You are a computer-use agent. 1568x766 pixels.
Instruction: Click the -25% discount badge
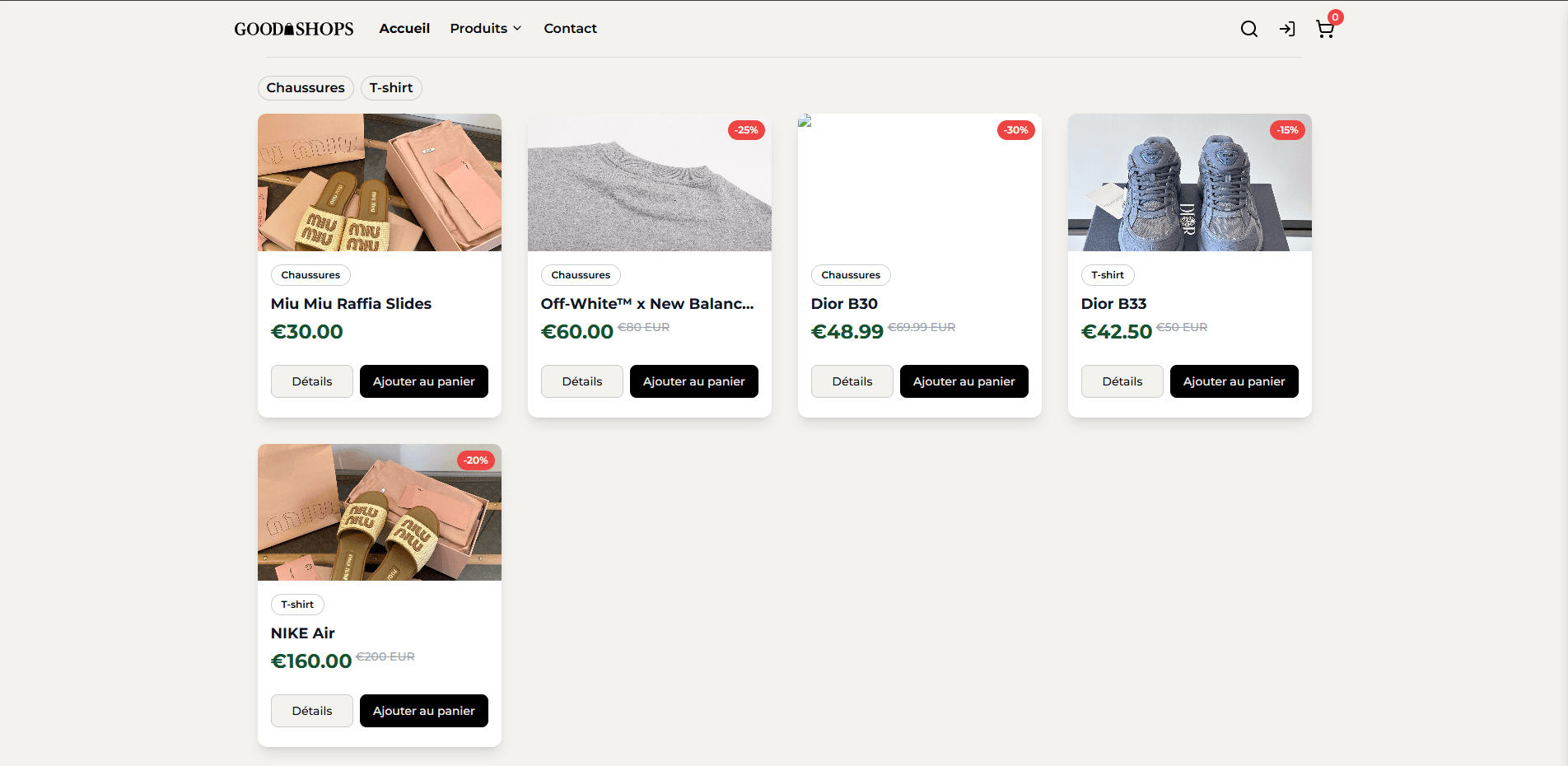point(745,129)
